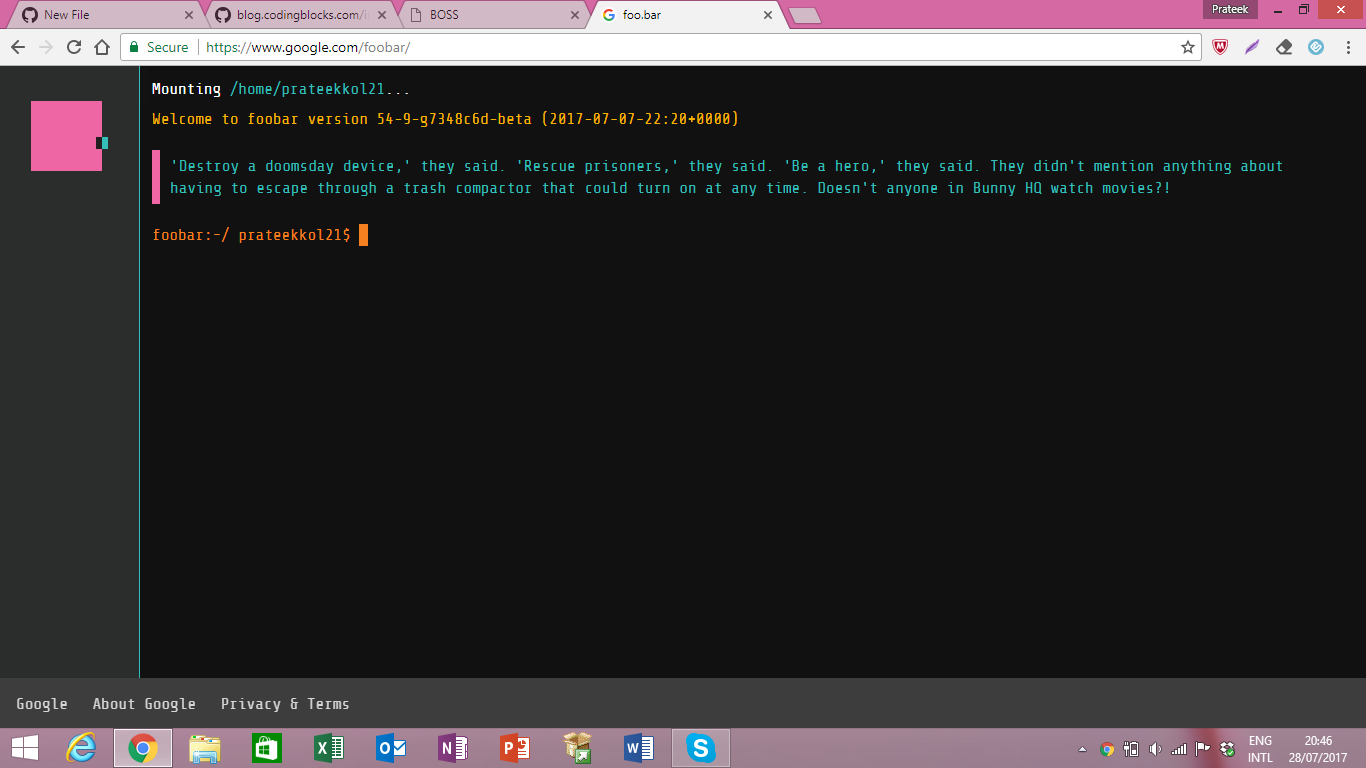This screenshot has height=768, width=1366.
Task: Open a new browser tab
Action: pyautogui.click(x=805, y=15)
